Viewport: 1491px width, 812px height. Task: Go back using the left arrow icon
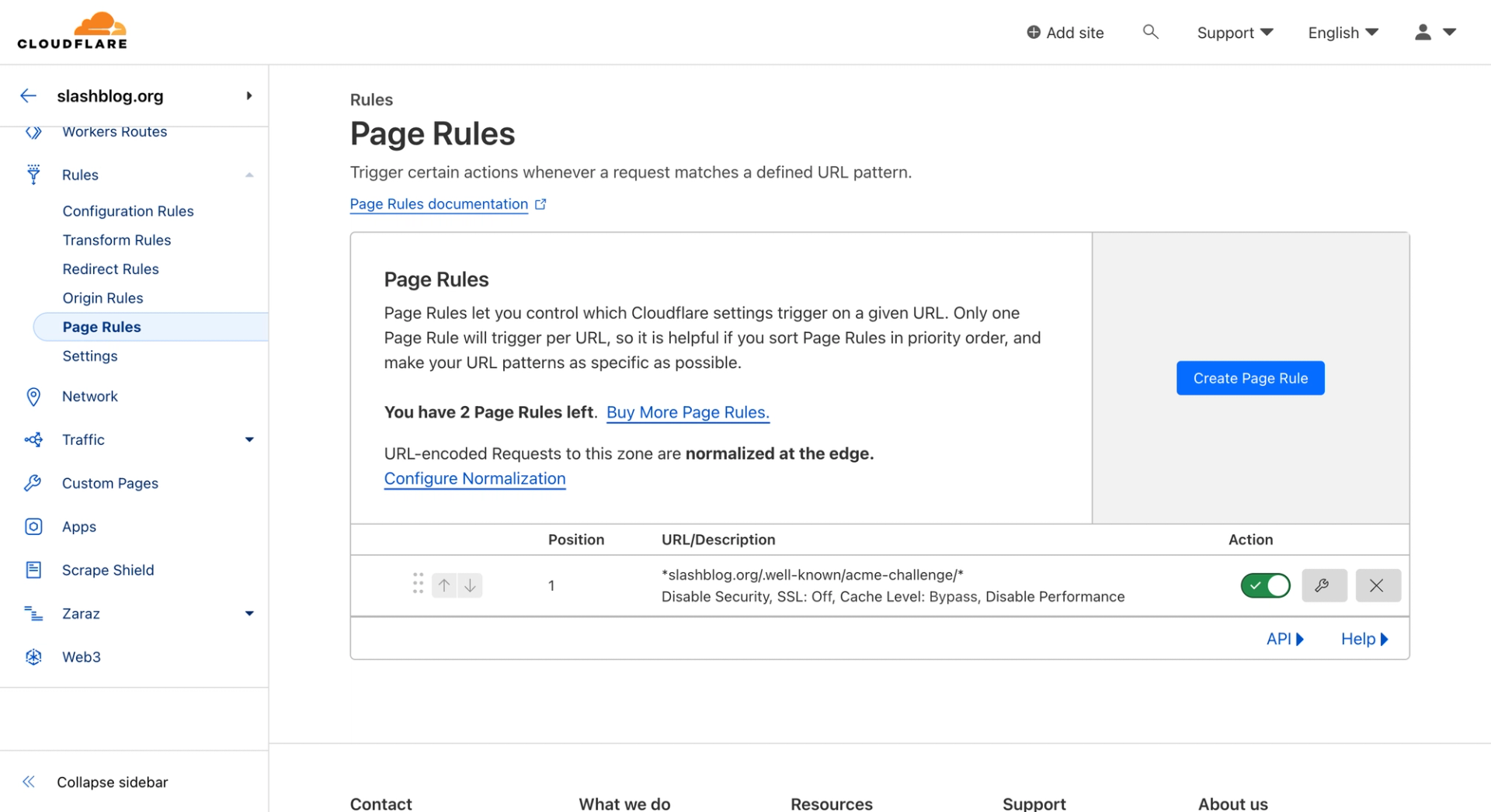point(29,95)
